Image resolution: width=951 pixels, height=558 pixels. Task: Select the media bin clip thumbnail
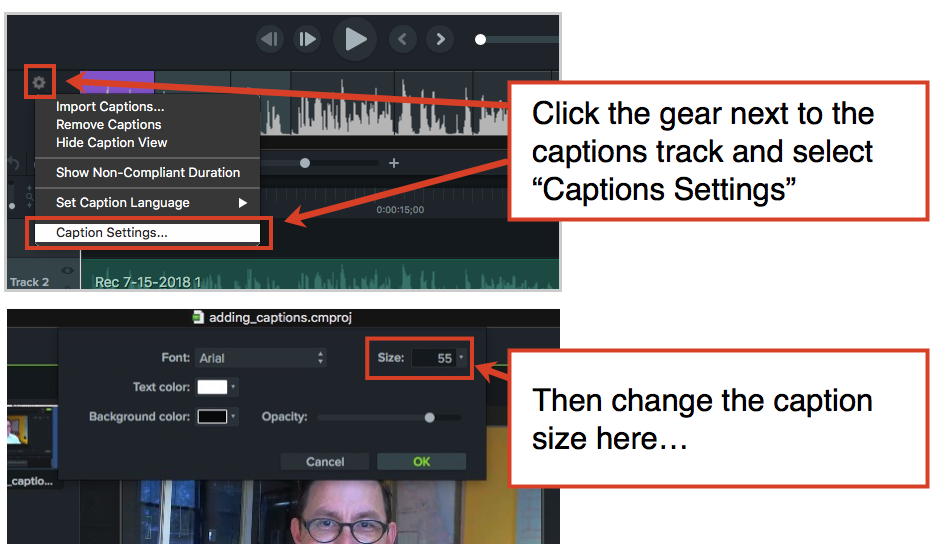32,435
